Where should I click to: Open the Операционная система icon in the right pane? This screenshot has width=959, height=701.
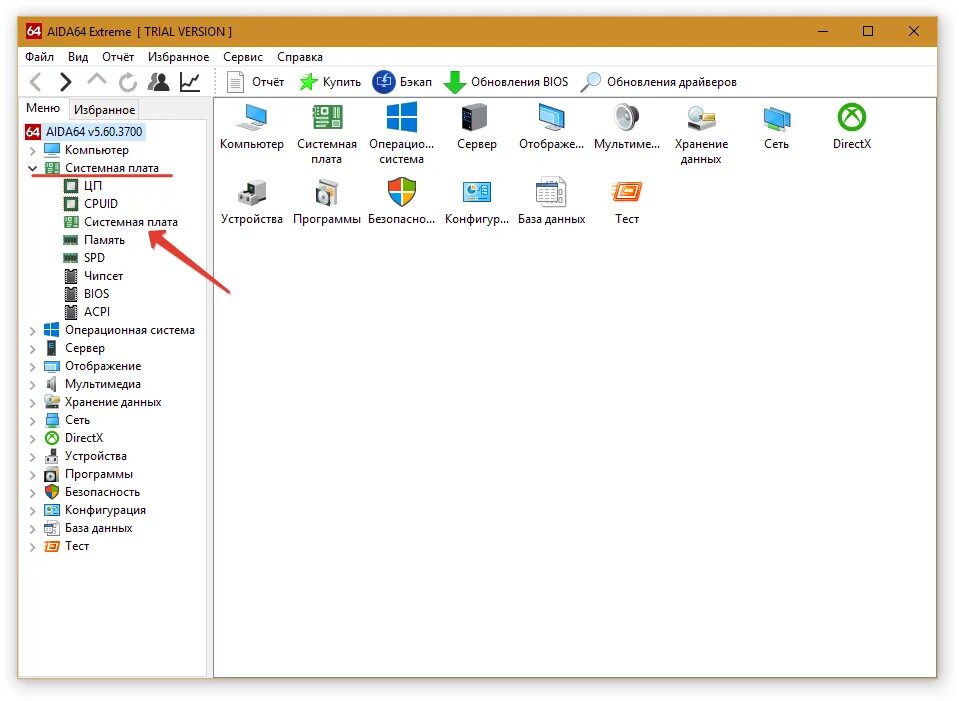(401, 134)
